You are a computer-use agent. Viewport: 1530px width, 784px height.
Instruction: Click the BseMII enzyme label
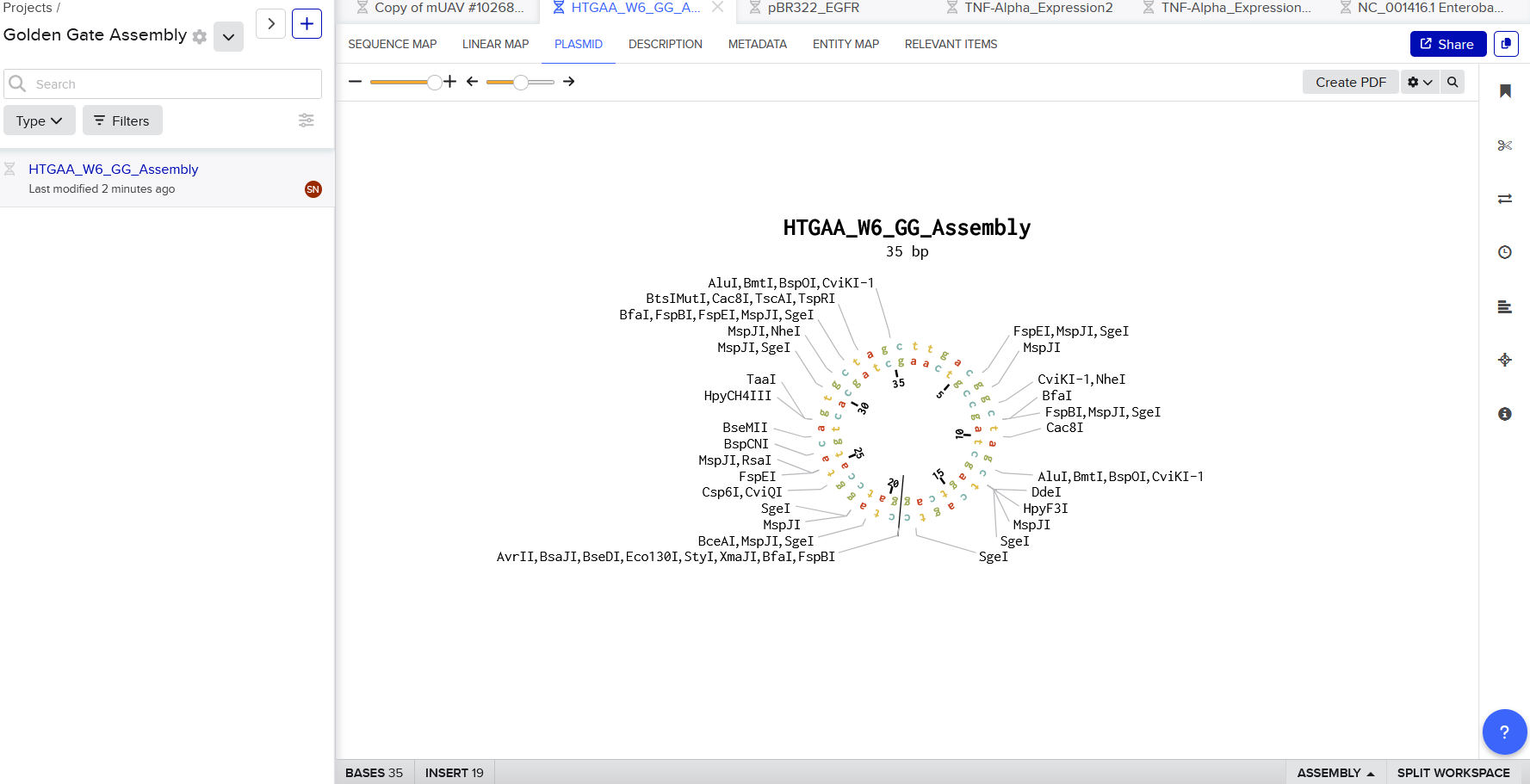pos(746,428)
